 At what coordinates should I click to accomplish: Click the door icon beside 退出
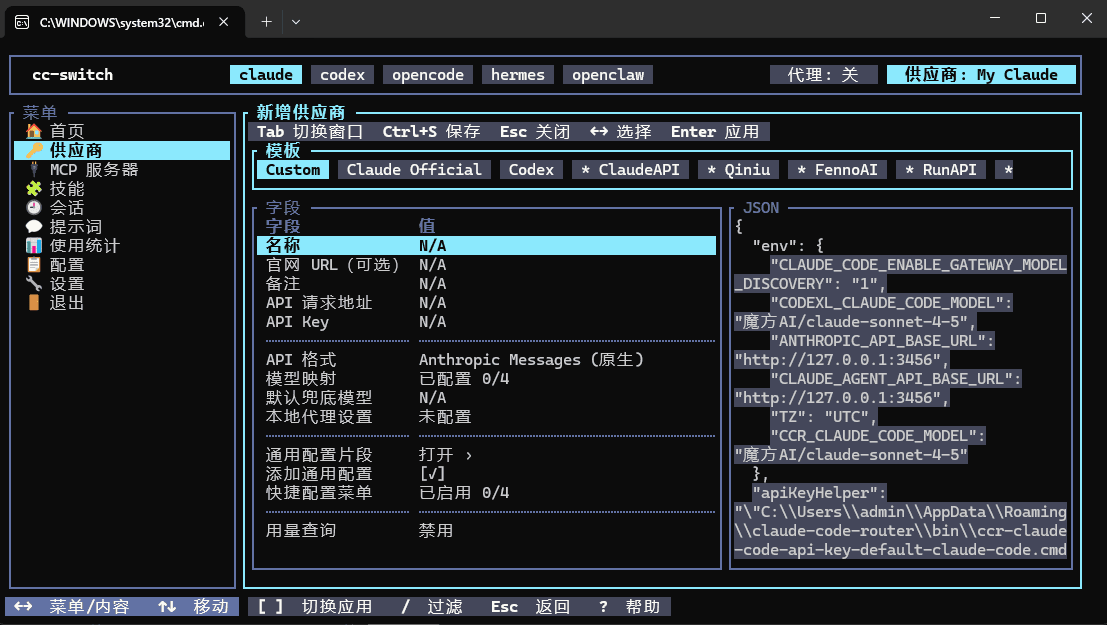click(34, 303)
